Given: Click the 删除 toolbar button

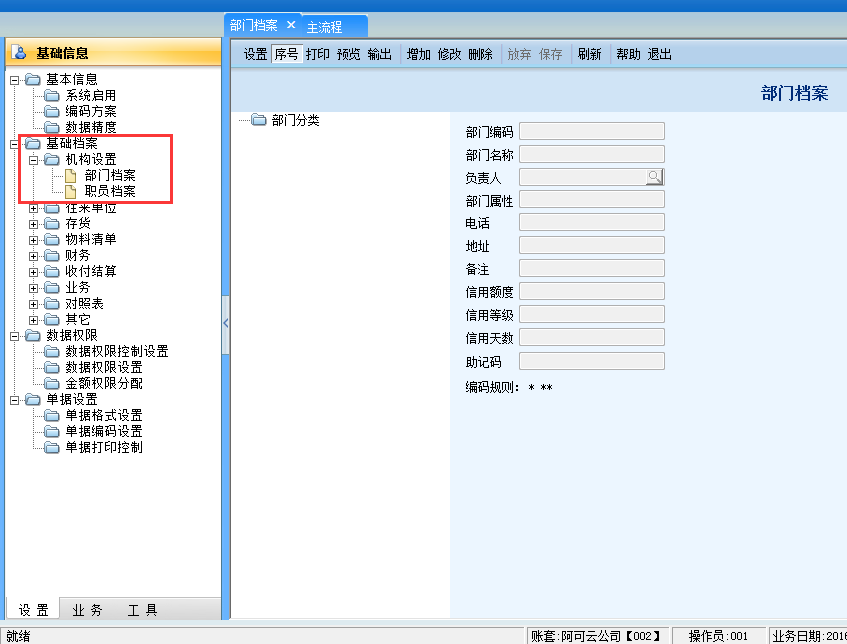Looking at the screenshot, I should (480, 55).
